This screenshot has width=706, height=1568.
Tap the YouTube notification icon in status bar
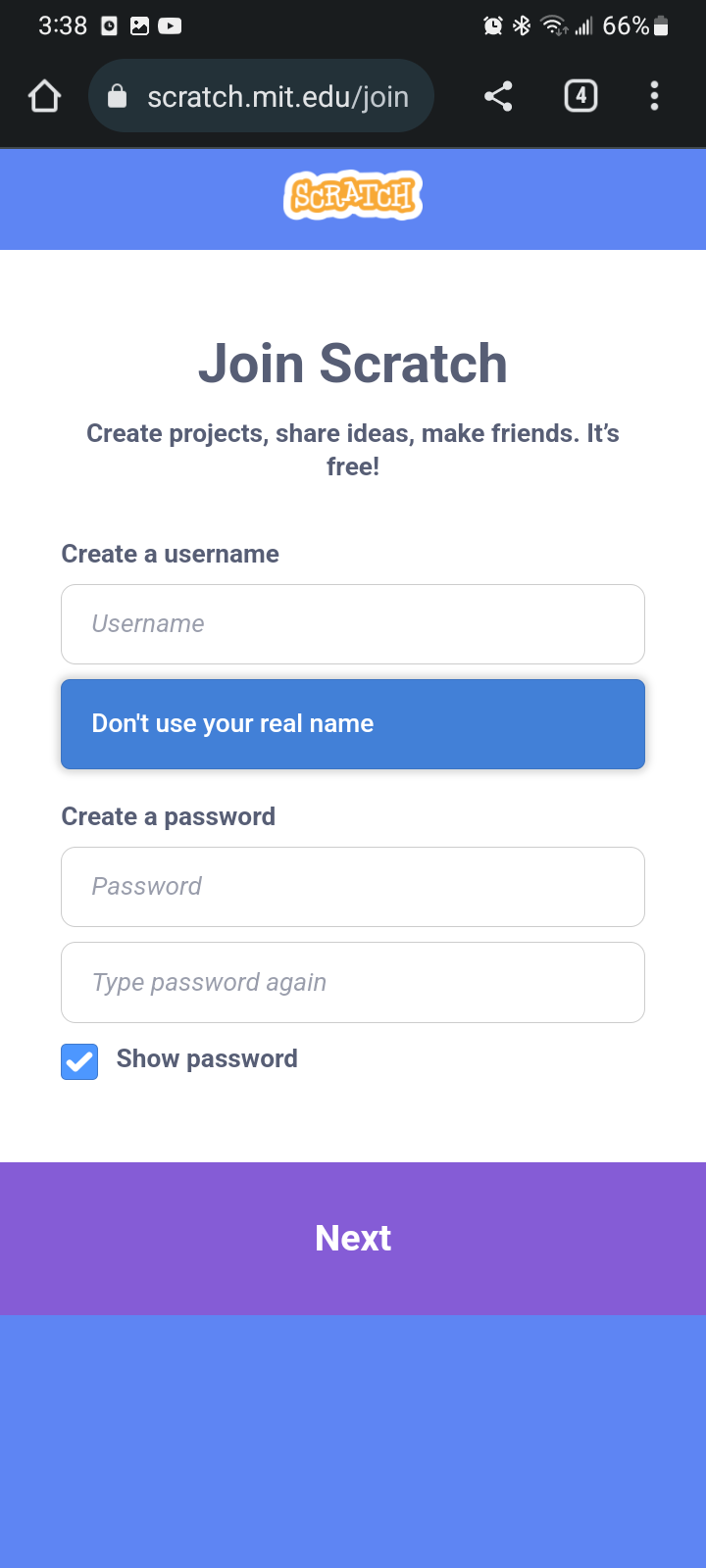coord(170,26)
